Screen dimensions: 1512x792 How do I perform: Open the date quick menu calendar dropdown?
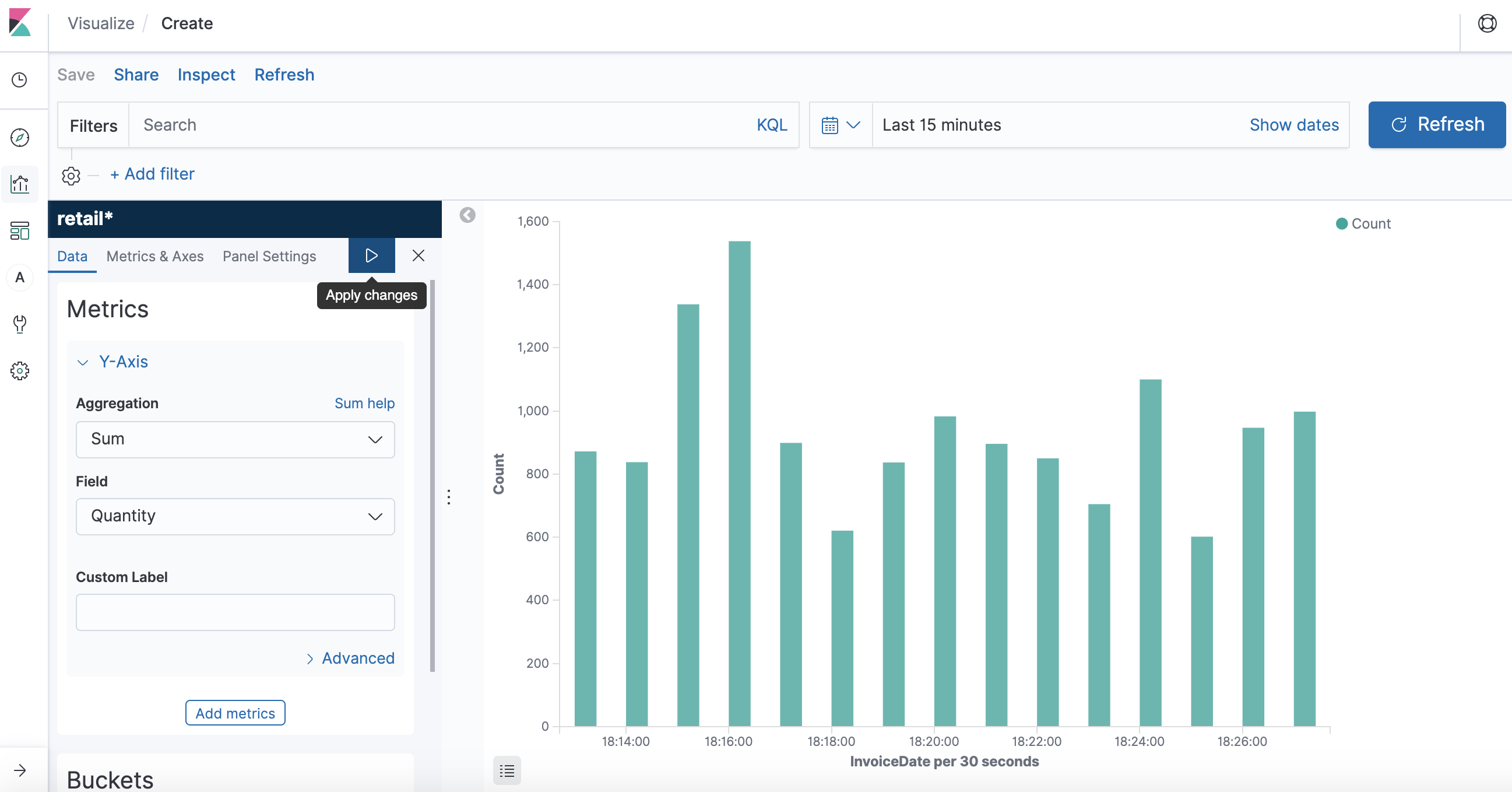pos(840,125)
